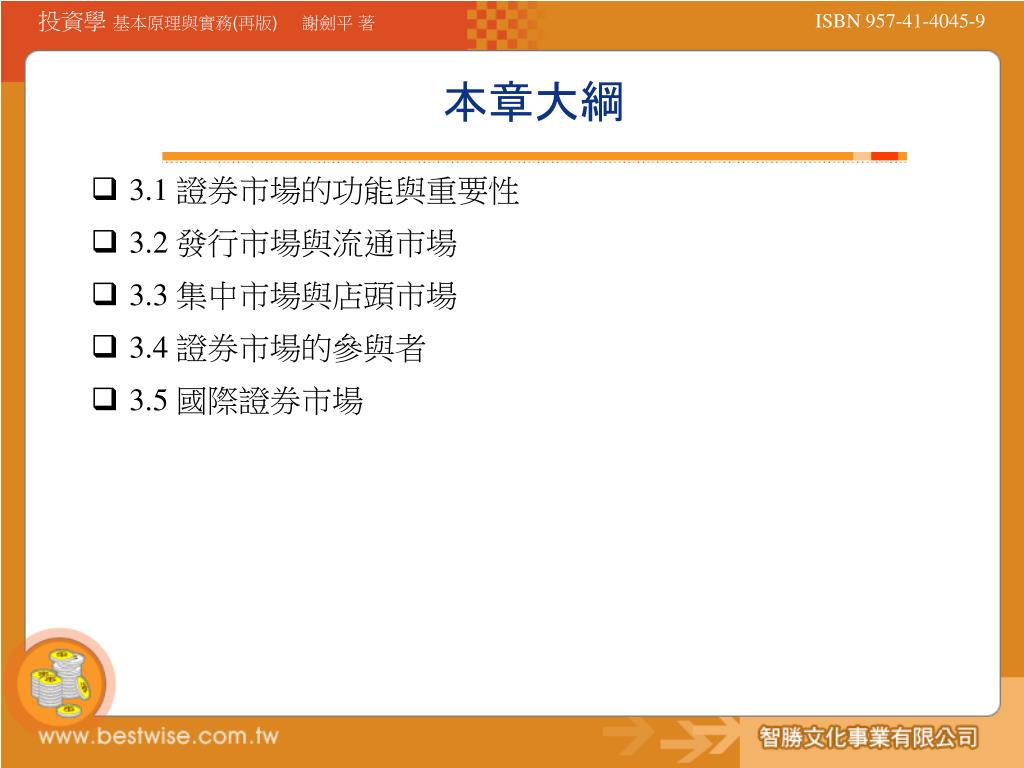The image size is (1024, 768).
Task: Click the author name 謝劍平 著
Action: point(338,24)
